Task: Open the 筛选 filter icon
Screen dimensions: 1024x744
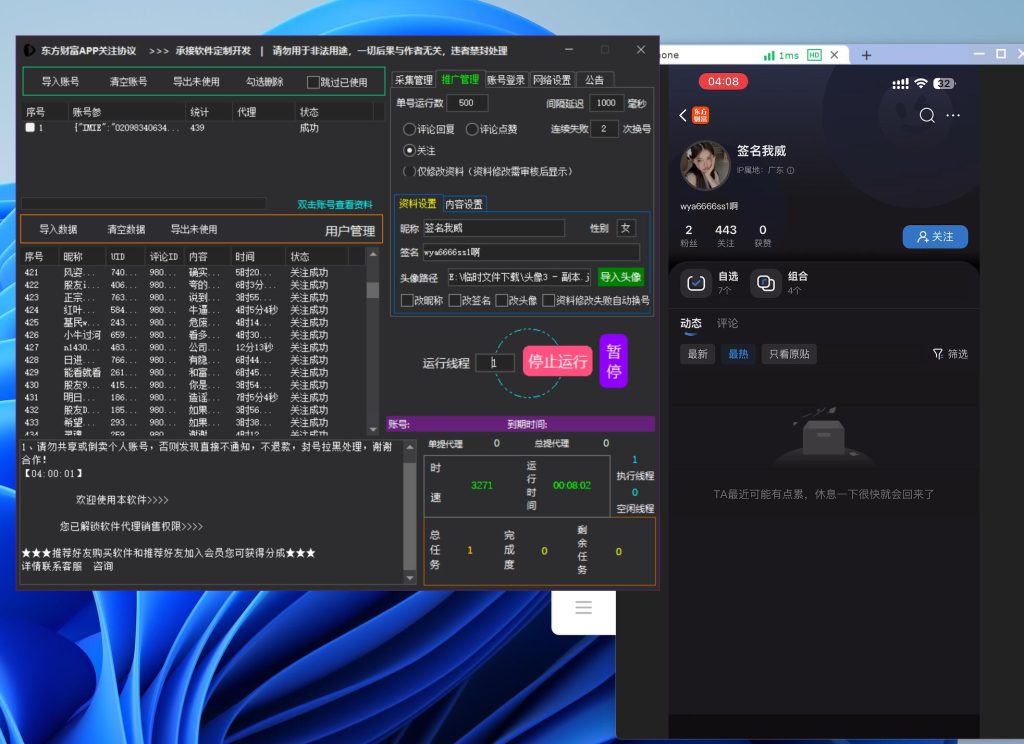Action: 938,354
